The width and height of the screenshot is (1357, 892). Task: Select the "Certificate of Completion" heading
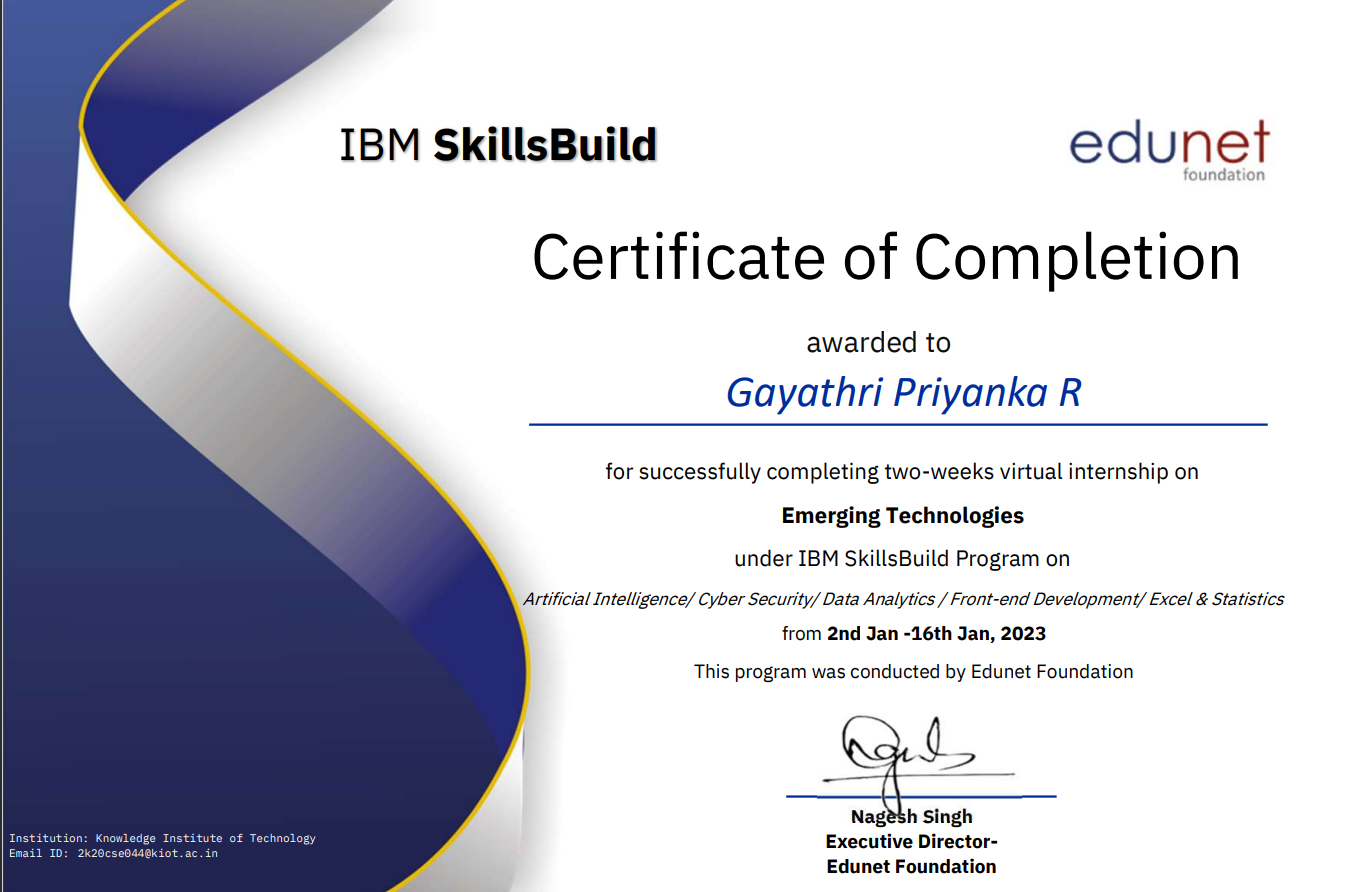click(886, 257)
